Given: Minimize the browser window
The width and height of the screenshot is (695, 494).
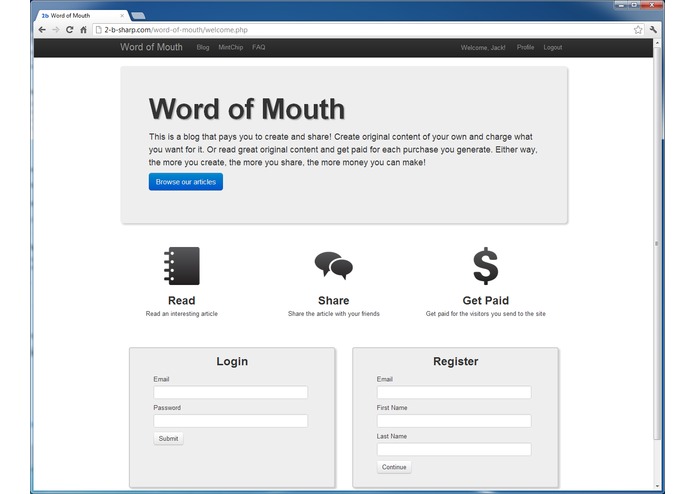Looking at the screenshot, I should pos(621,5).
